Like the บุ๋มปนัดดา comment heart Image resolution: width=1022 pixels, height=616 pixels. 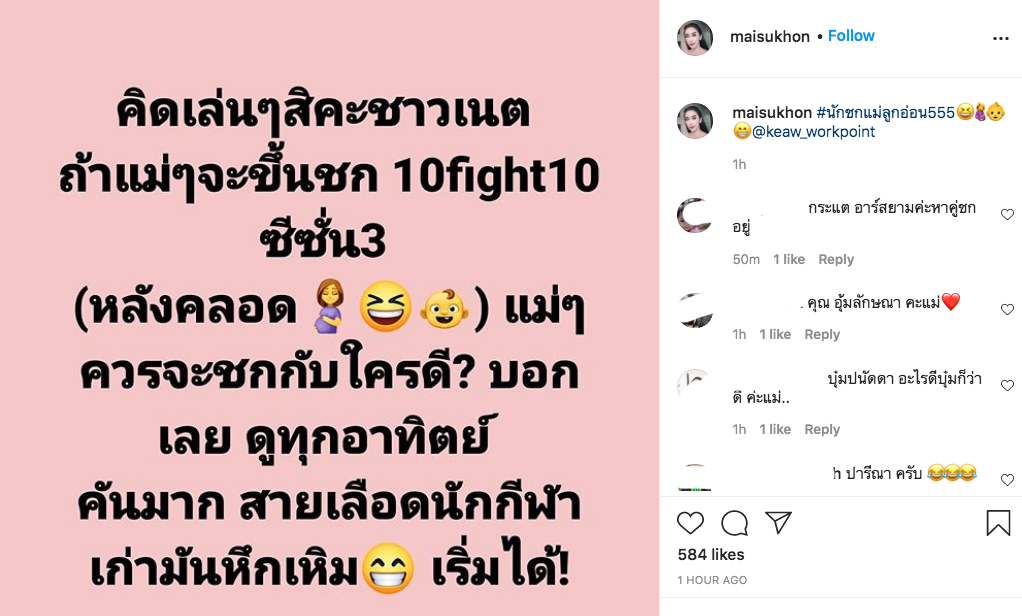(x=1007, y=385)
